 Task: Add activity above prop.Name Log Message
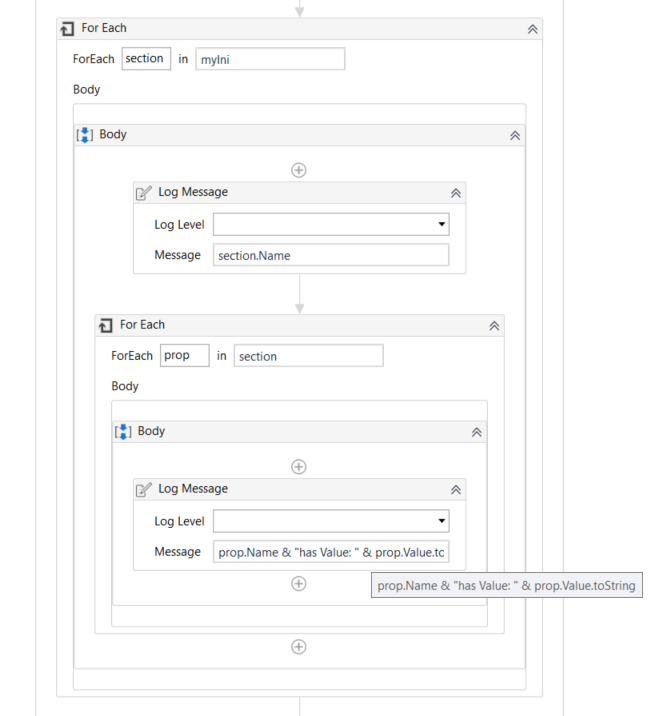pos(299,467)
